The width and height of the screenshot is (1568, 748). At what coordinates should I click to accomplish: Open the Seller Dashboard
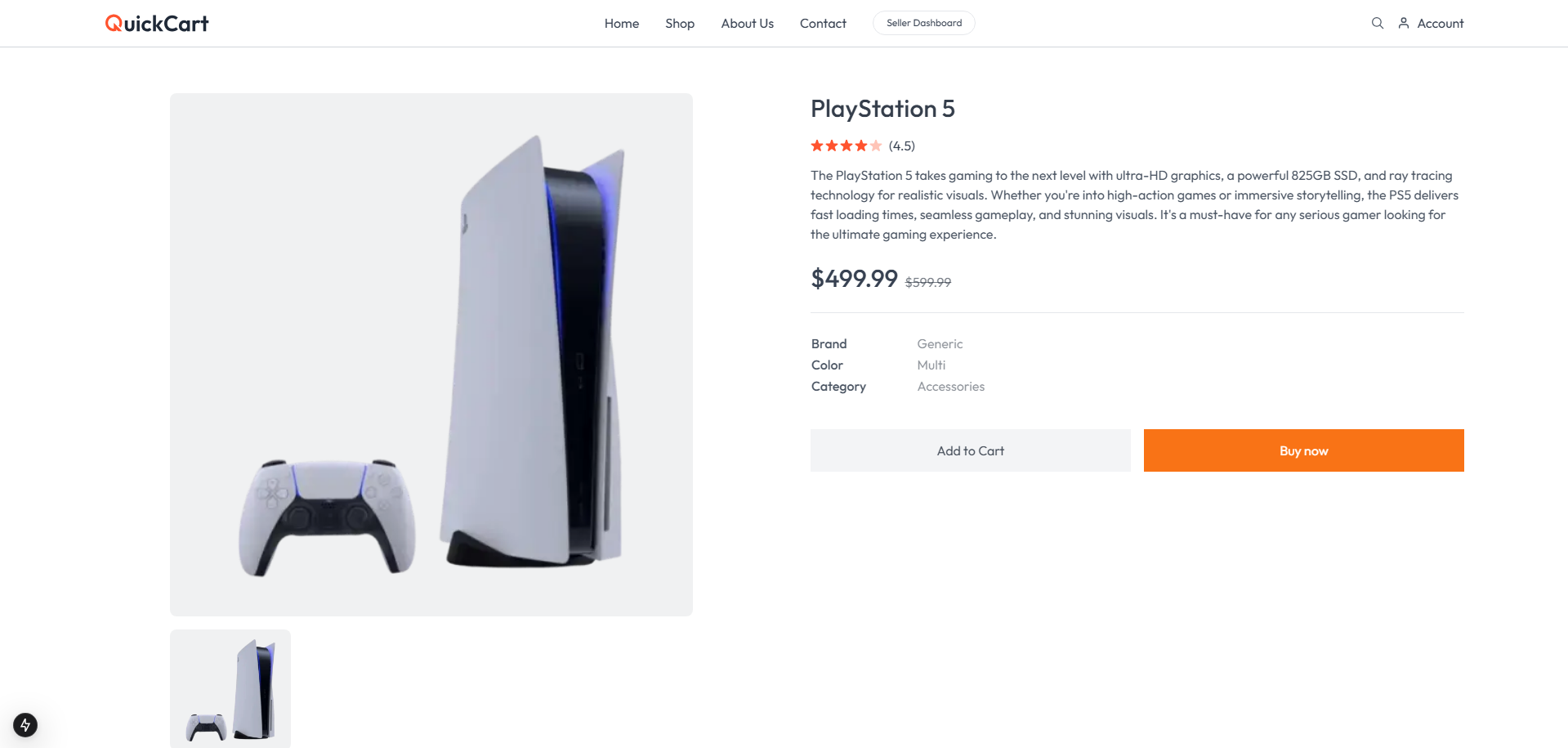tap(923, 23)
